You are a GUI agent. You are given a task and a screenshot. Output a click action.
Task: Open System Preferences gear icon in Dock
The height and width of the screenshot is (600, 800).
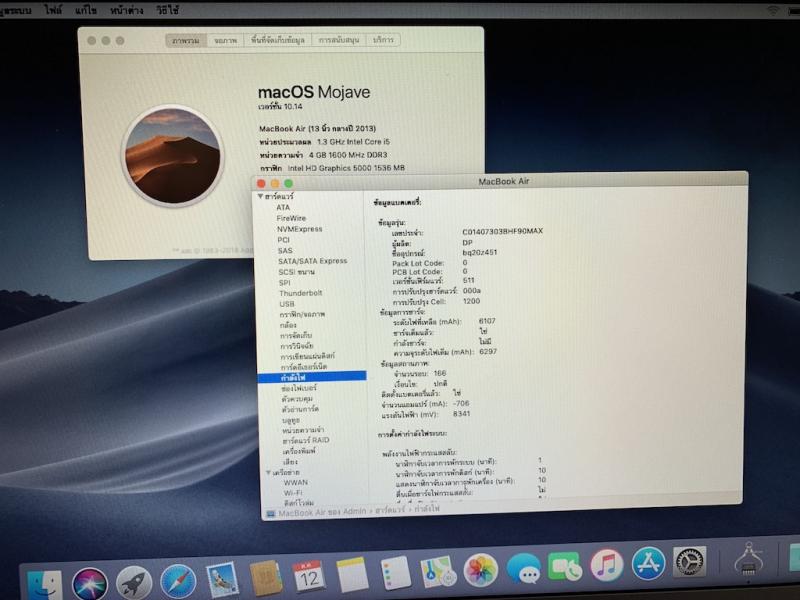point(689,562)
